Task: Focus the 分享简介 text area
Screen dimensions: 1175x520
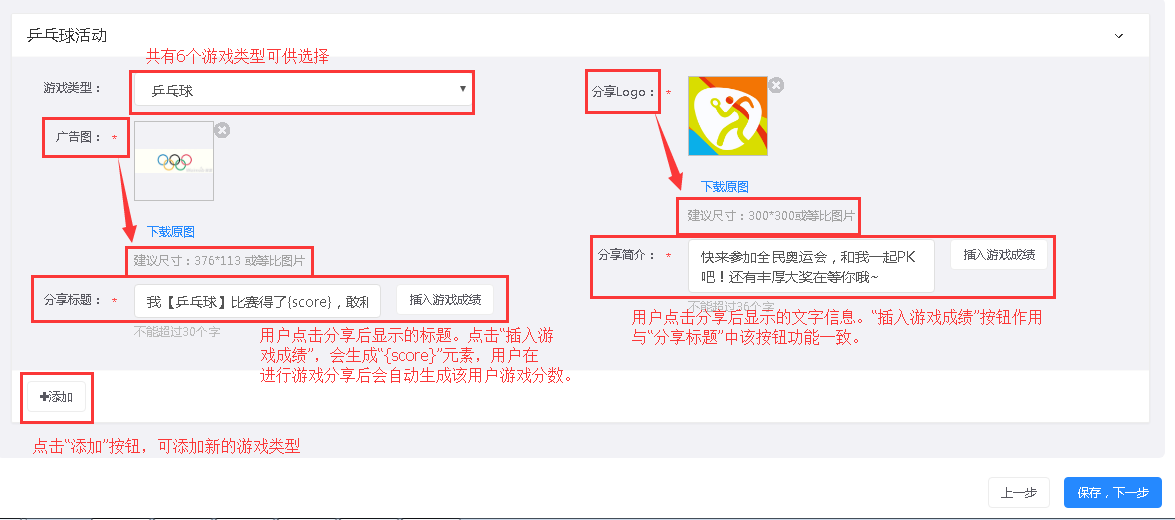Action: 812,266
